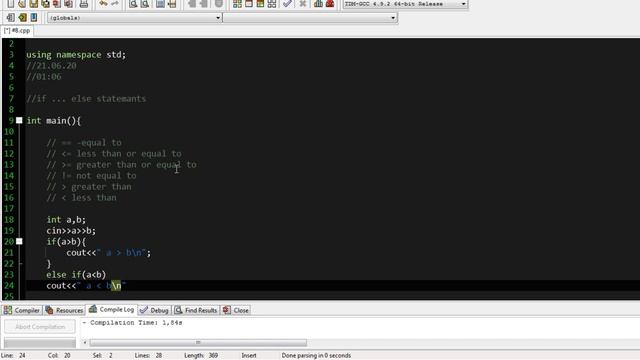Open the Find dialog magnifier icon
640x360 pixels.
(x=133, y=4)
